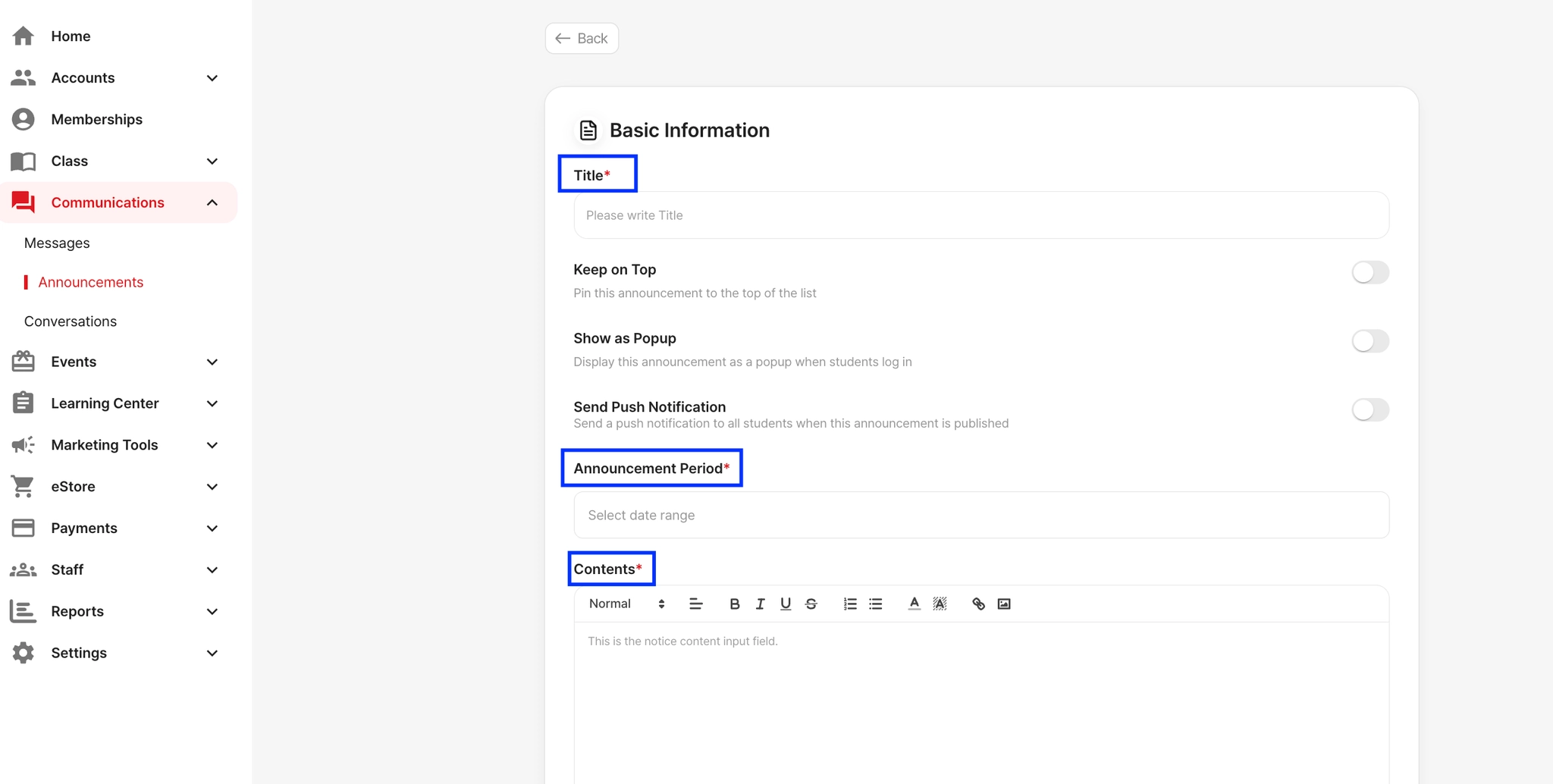This screenshot has height=784, width=1553.
Task: Click the Bold formatting icon
Action: (734, 604)
